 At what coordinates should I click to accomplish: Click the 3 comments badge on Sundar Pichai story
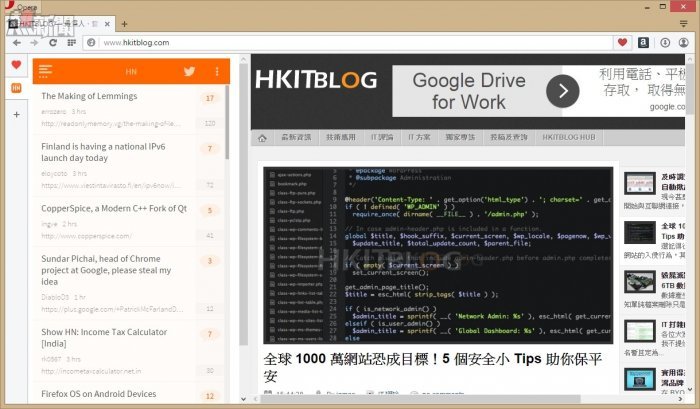(210, 261)
